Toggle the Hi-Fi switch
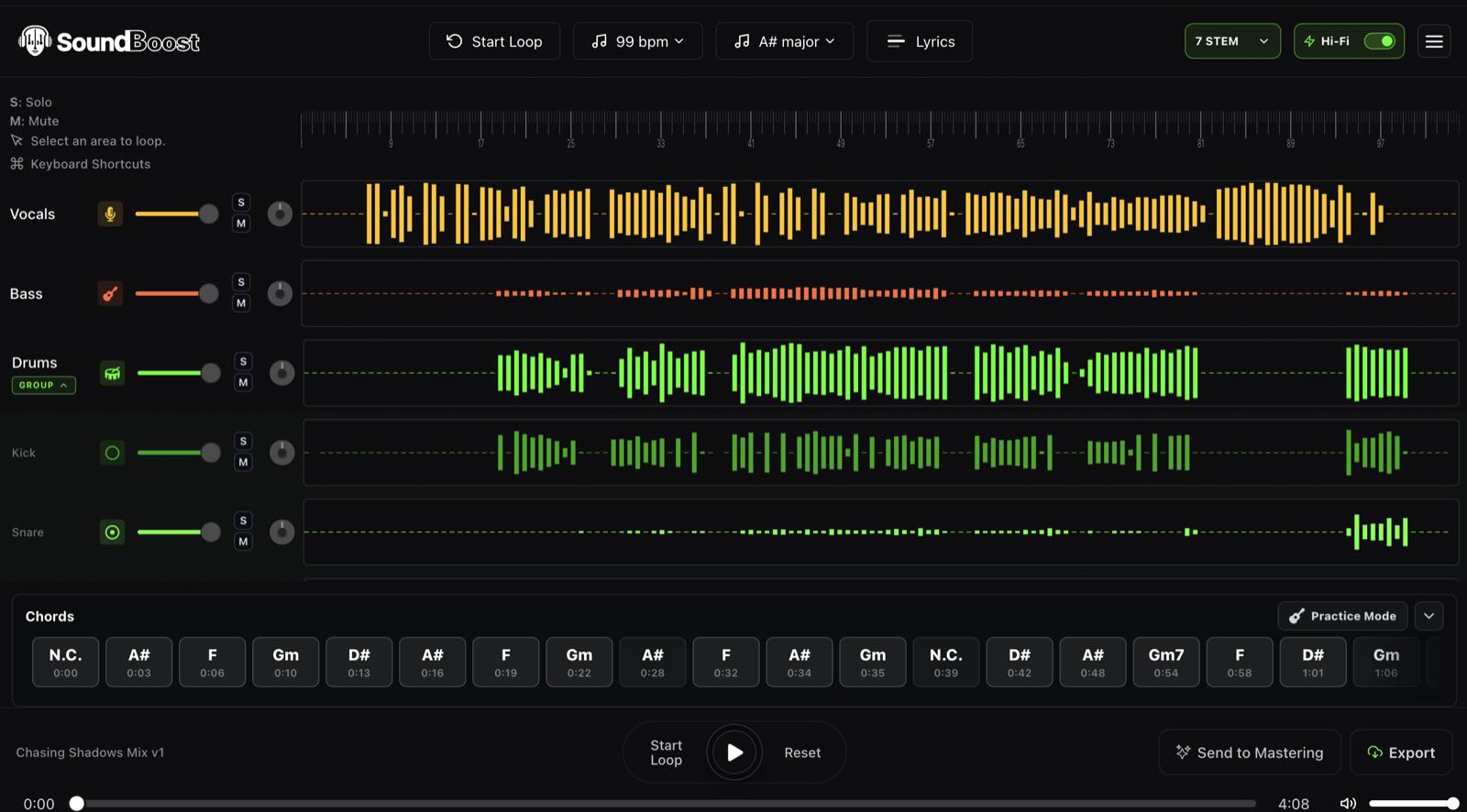The width and height of the screenshot is (1467, 812). pos(1379,41)
